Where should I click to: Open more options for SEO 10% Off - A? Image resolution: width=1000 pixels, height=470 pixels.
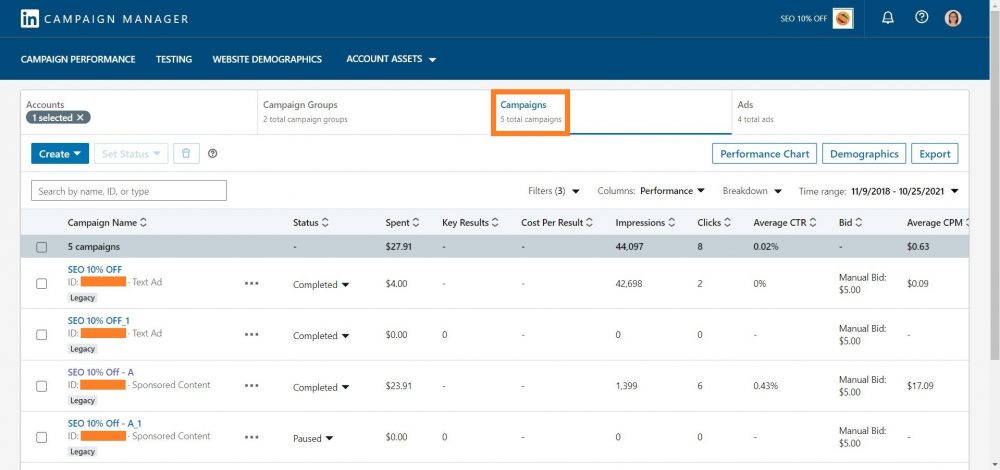251,385
